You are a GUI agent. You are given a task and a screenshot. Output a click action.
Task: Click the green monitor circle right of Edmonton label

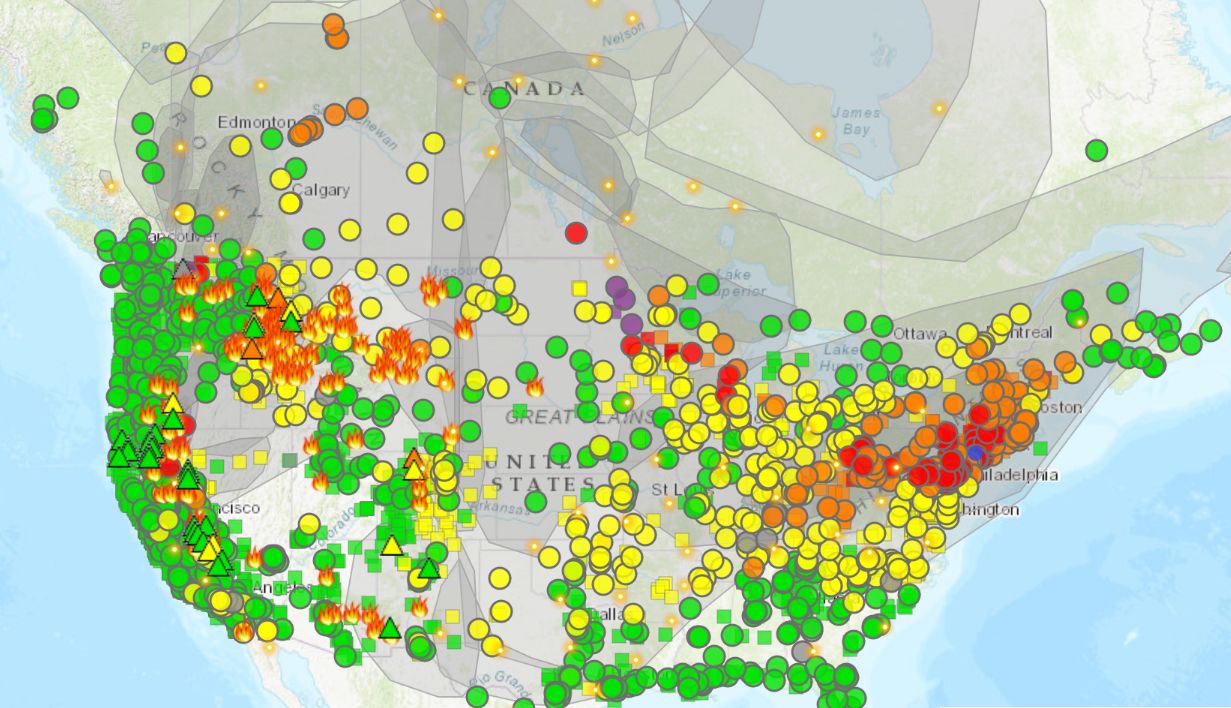(x=272, y=138)
